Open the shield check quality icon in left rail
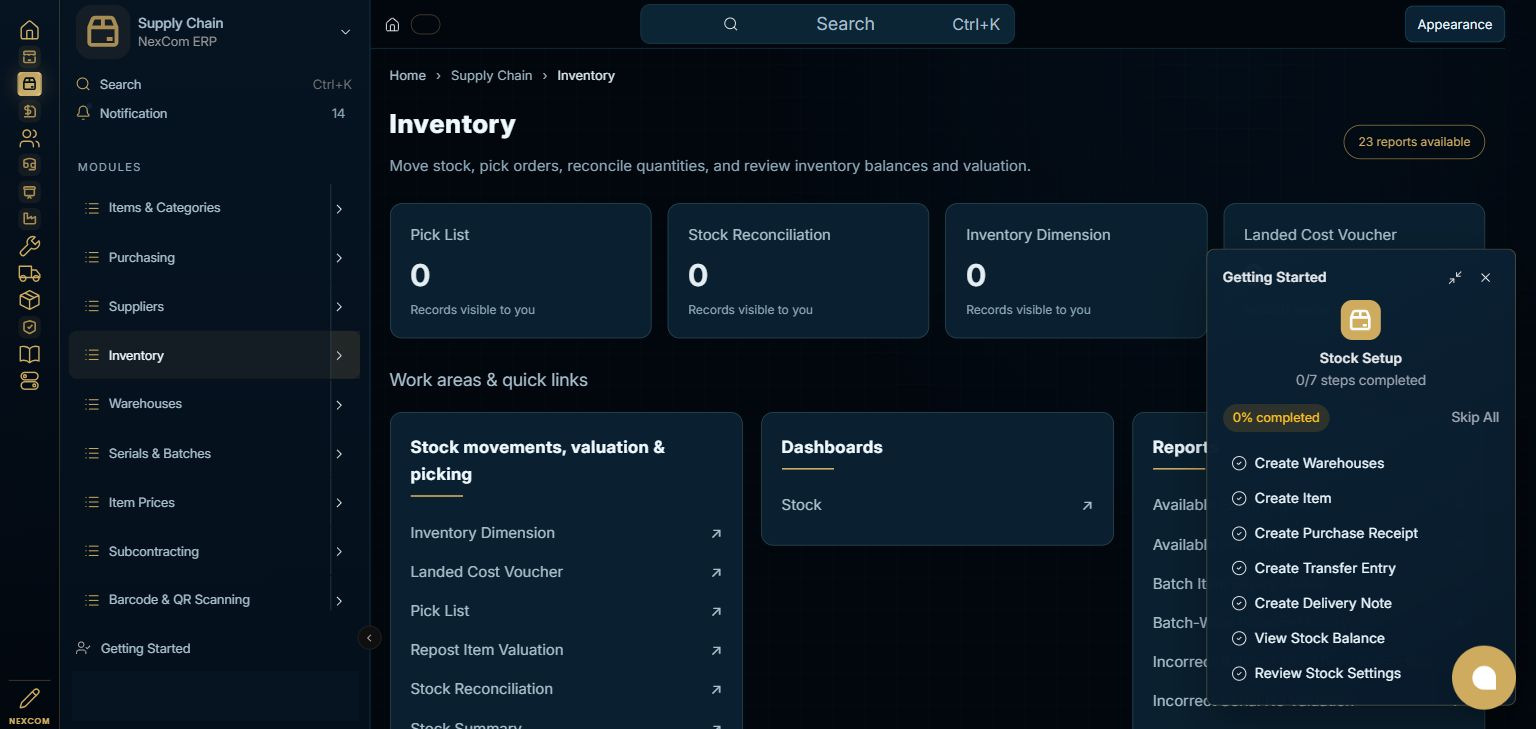This screenshot has height=729, width=1536. point(29,327)
